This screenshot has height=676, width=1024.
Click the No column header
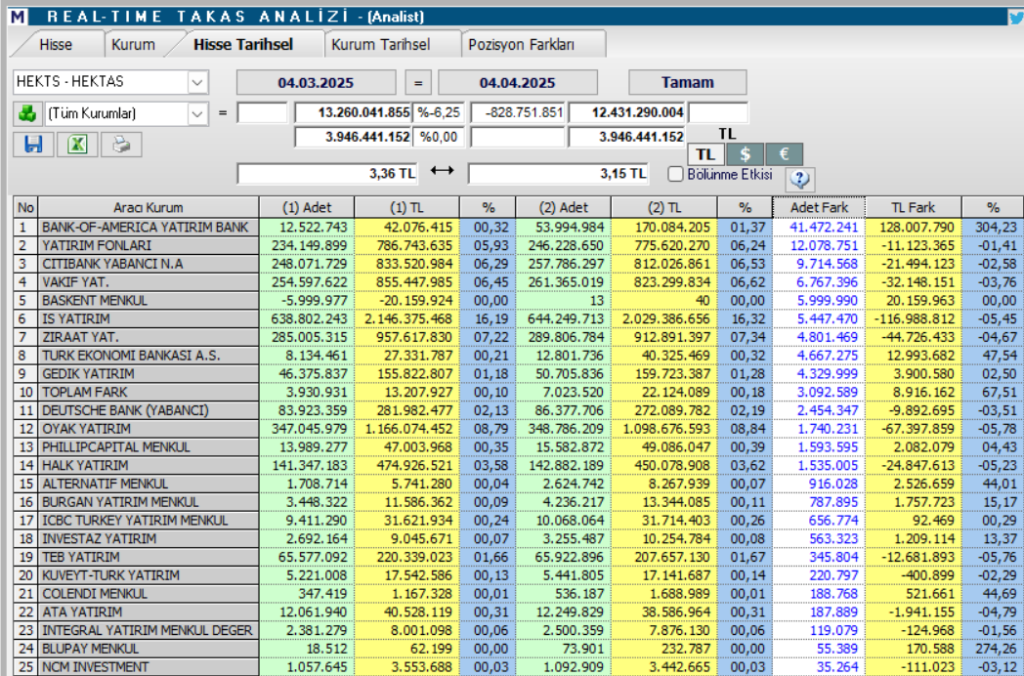(25, 208)
